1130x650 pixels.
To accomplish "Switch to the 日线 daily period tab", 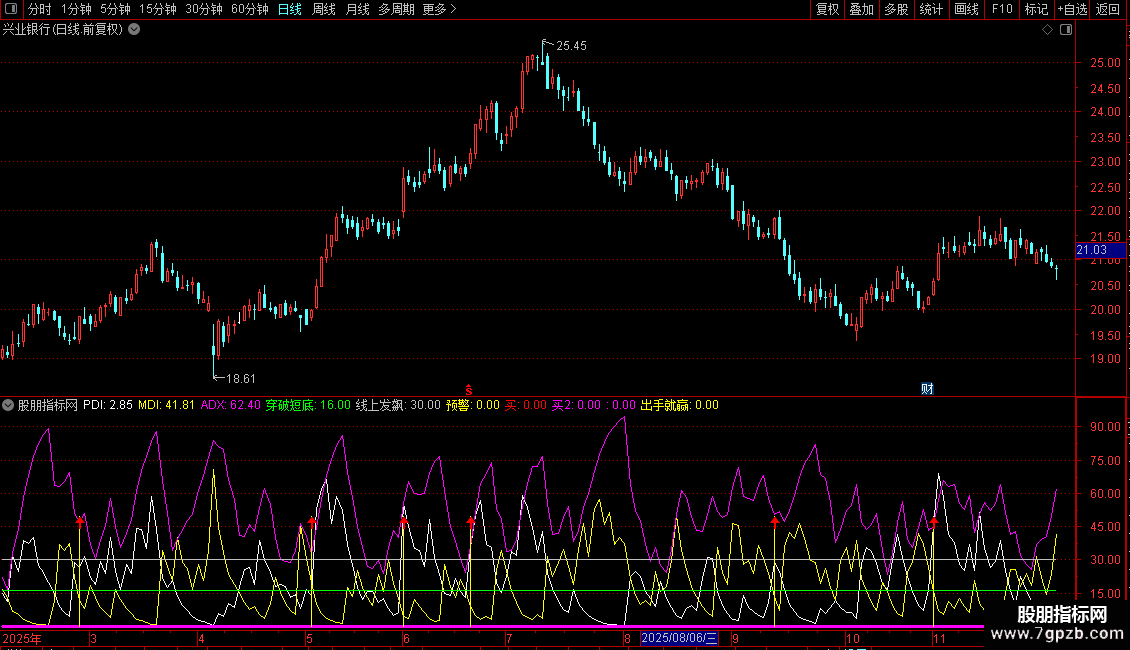I will tap(289, 10).
